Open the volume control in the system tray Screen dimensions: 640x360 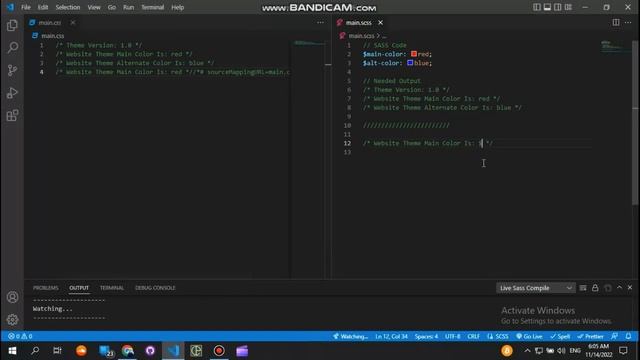point(561,351)
